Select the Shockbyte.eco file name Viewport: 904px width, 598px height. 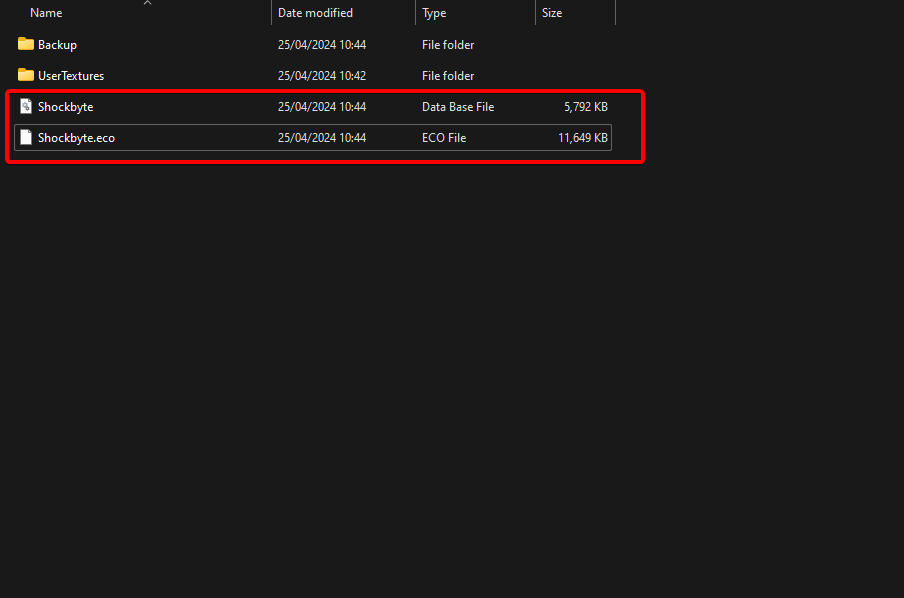click(x=76, y=138)
